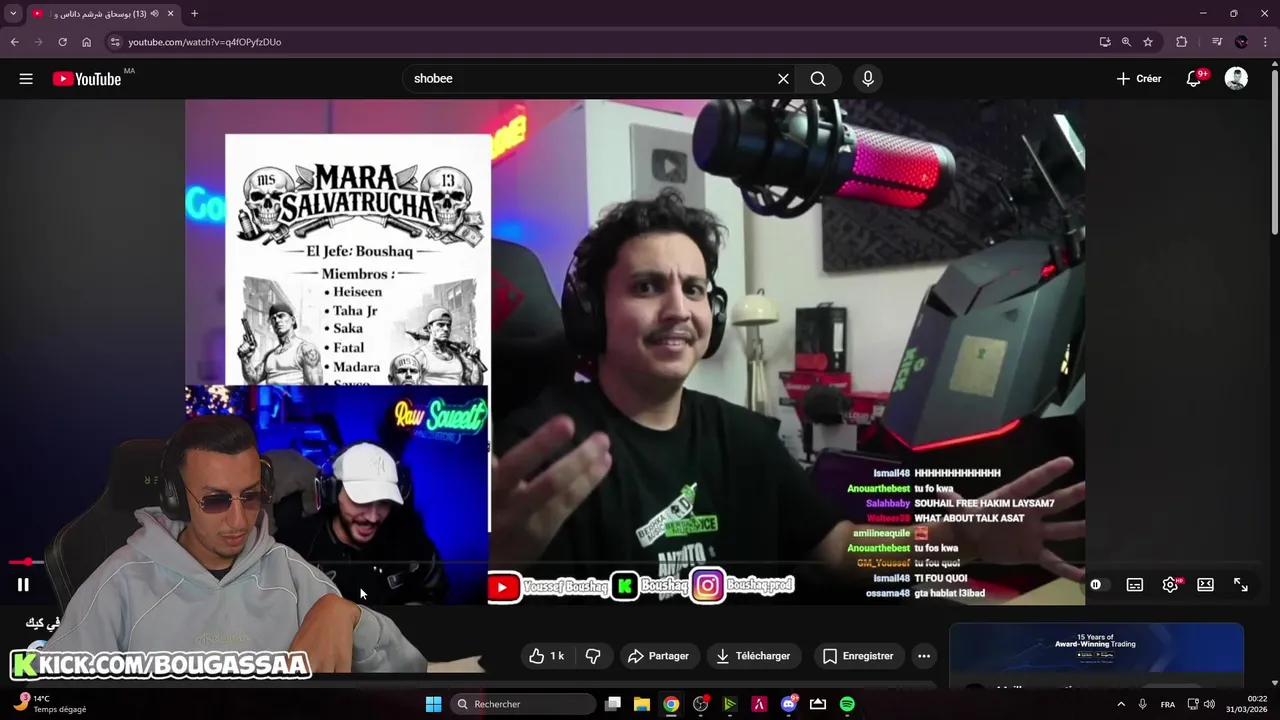Open the Créer menu
1280x720 pixels.
tap(1139, 79)
